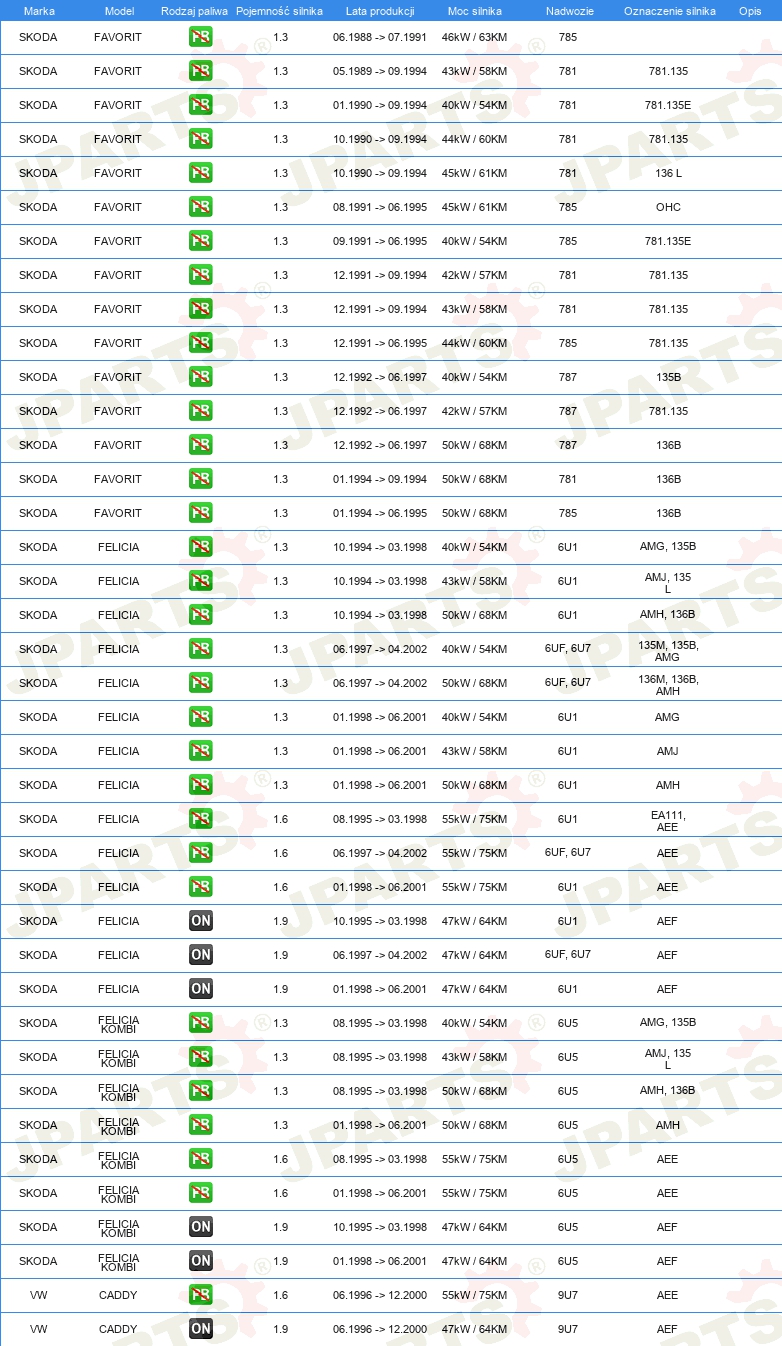Click fuel icon in FAVORIT 787 50kW row
Viewport: 782px width, 1346px height.
coord(200,446)
